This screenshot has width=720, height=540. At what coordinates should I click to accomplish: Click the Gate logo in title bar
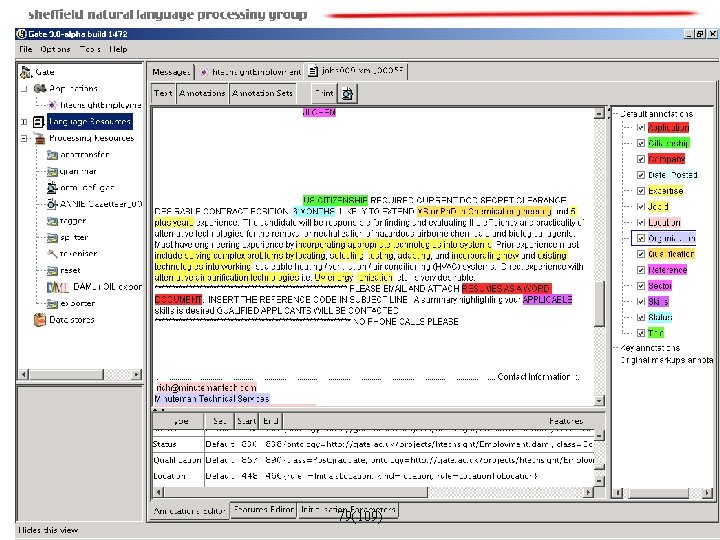coord(21,34)
